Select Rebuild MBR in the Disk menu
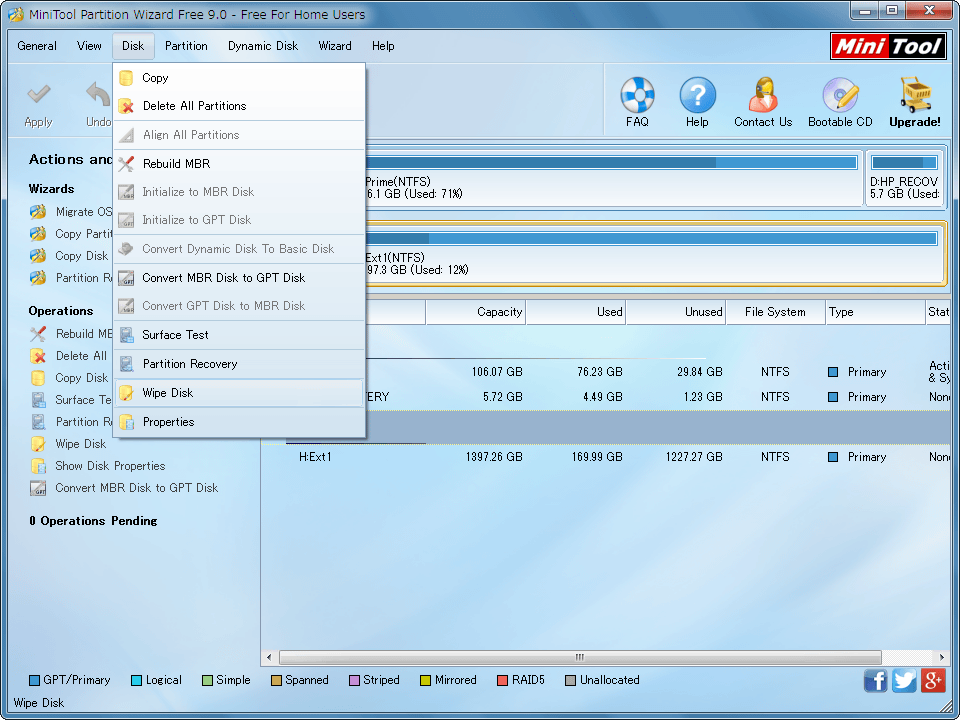 pos(239,163)
